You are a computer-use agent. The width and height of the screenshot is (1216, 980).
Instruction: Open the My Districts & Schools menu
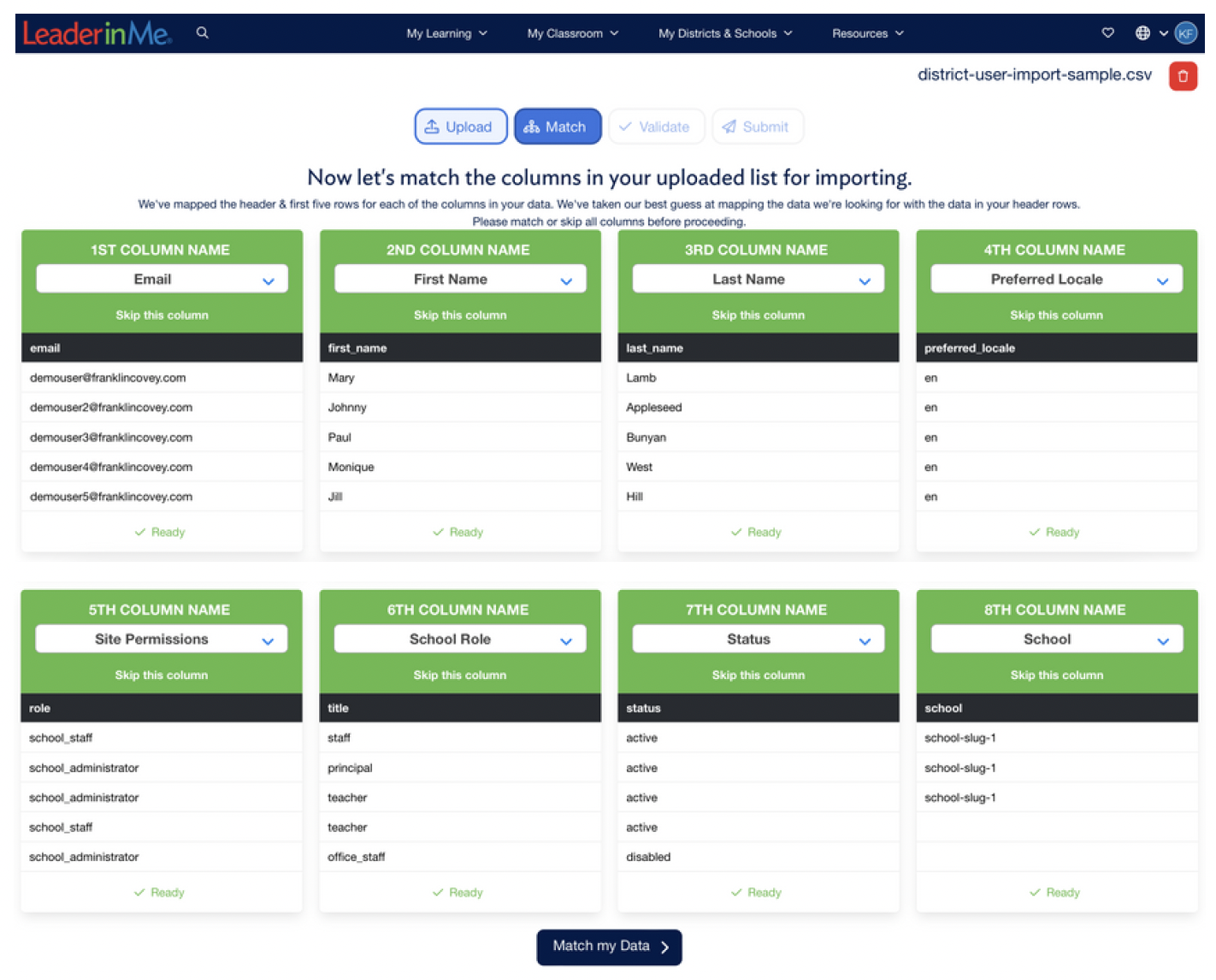pos(724,33)
